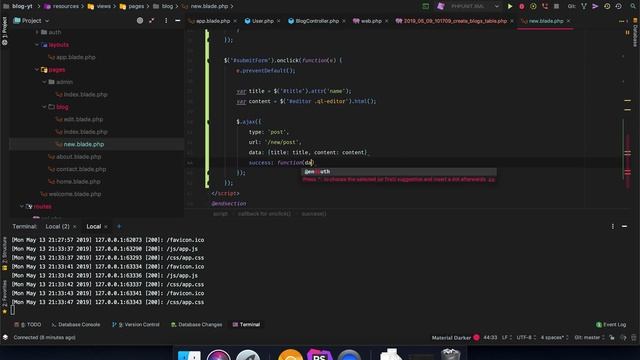The image size is (640, 360).
Task: Open the Git: master branch menu
Action: click(x=589, y=338)
